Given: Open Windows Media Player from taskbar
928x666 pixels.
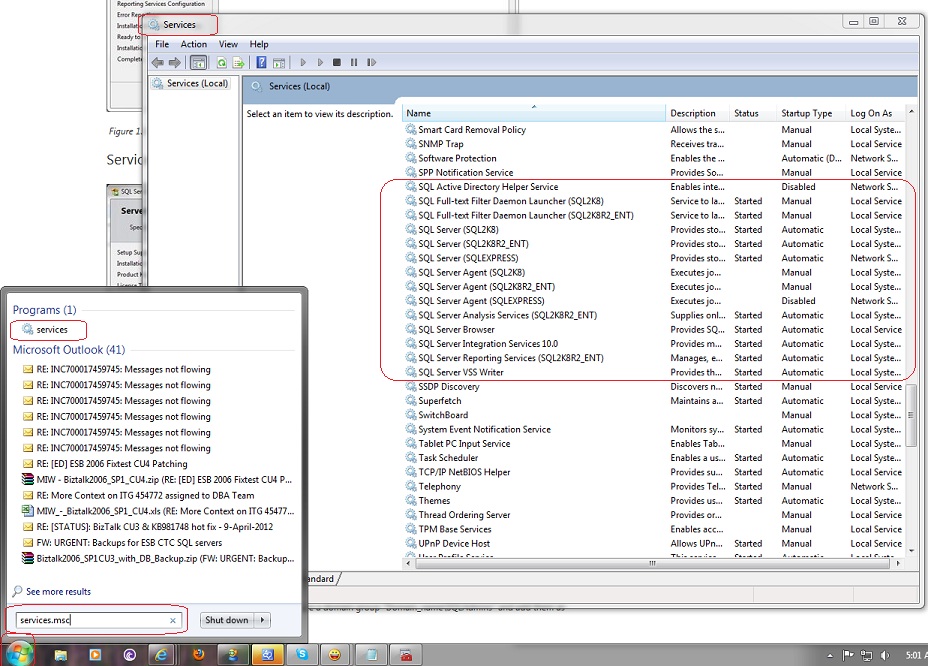Looking at the screenshot, I should click(95, 655).
